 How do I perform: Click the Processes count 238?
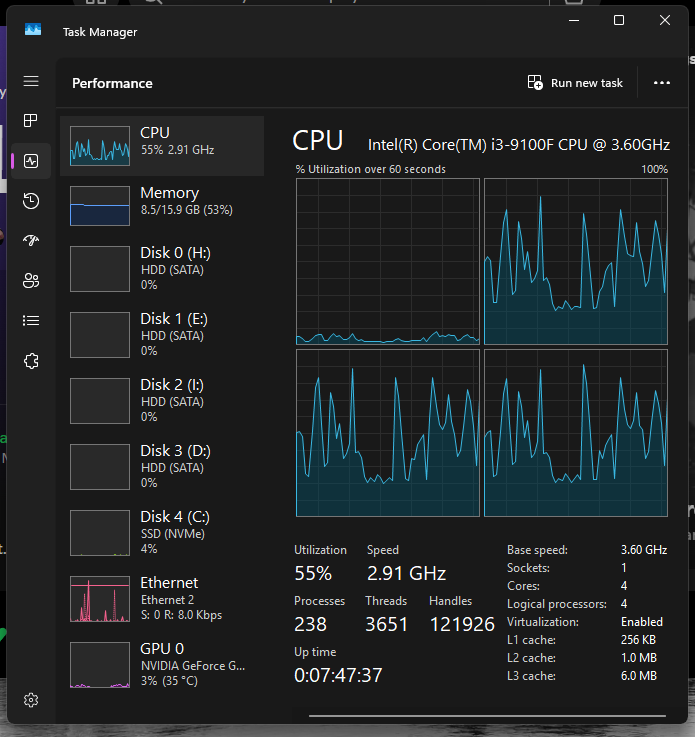310,624
